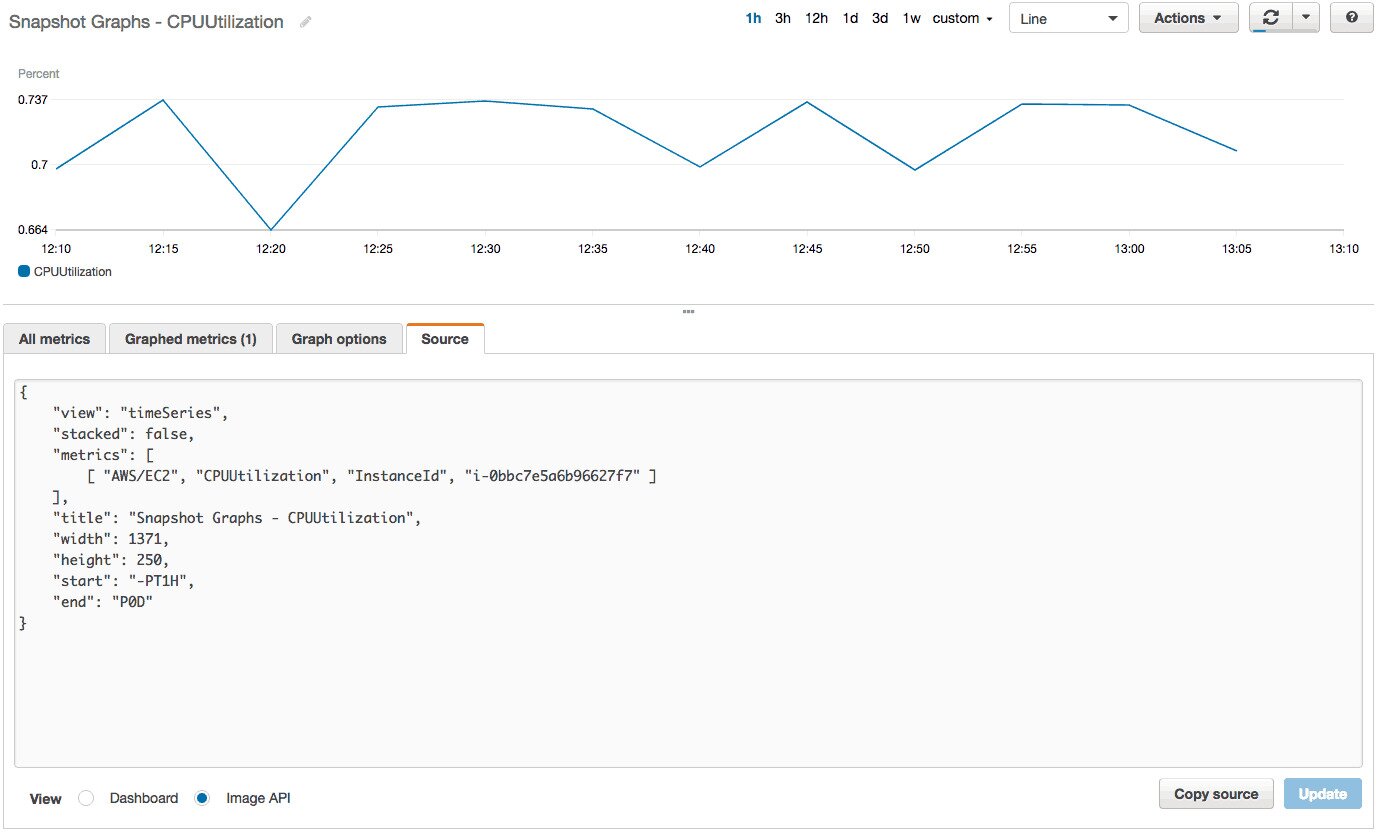This screenshot has height=833, width=1379.
Task: Click the Copy source button
Action: pos(1215,794)
